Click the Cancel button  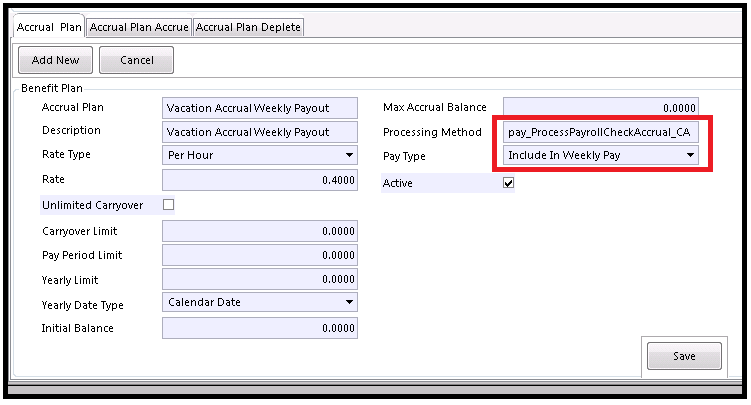pyautogui.click(x=137, y=60)
